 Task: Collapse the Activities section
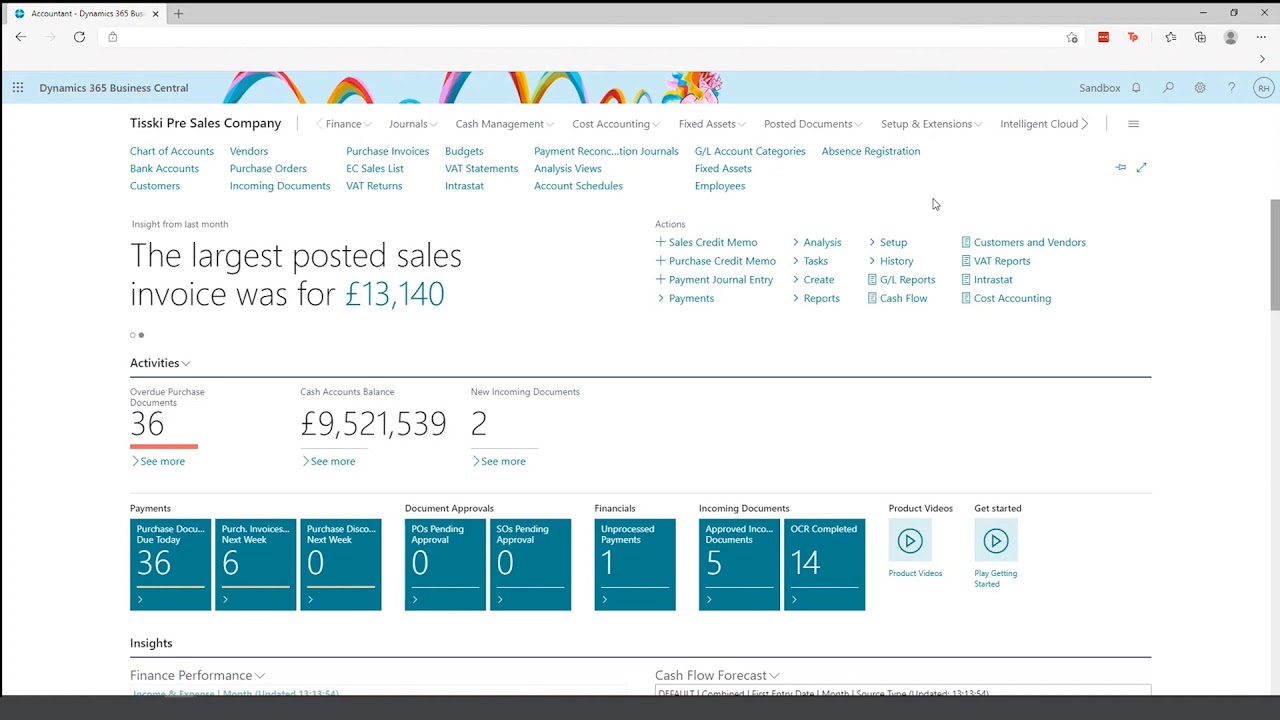tap(160, 363)
